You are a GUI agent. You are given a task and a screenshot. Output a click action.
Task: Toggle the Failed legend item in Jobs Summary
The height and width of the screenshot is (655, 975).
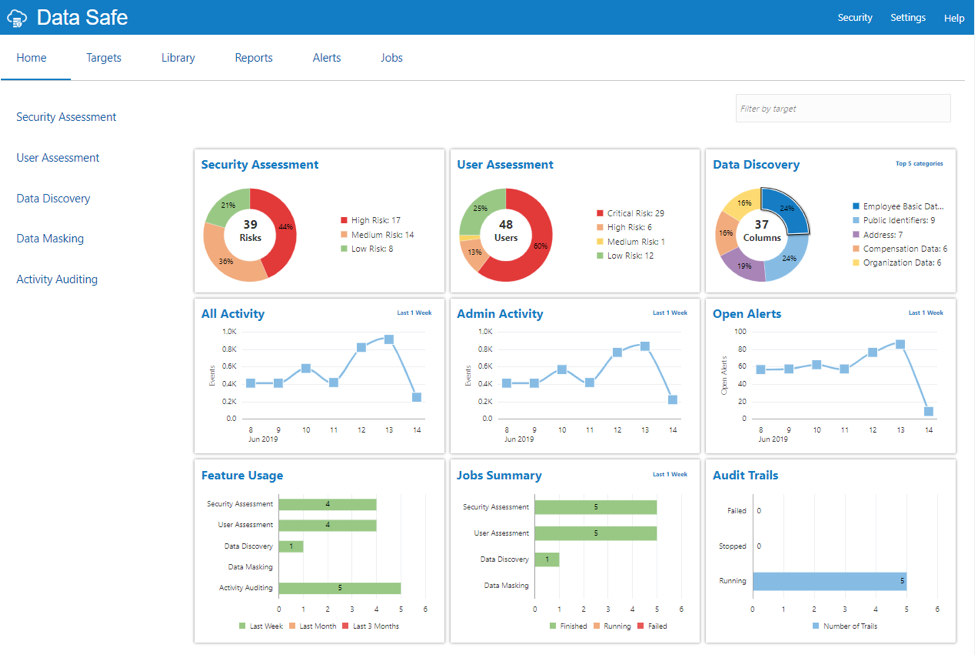pos(652,626)
